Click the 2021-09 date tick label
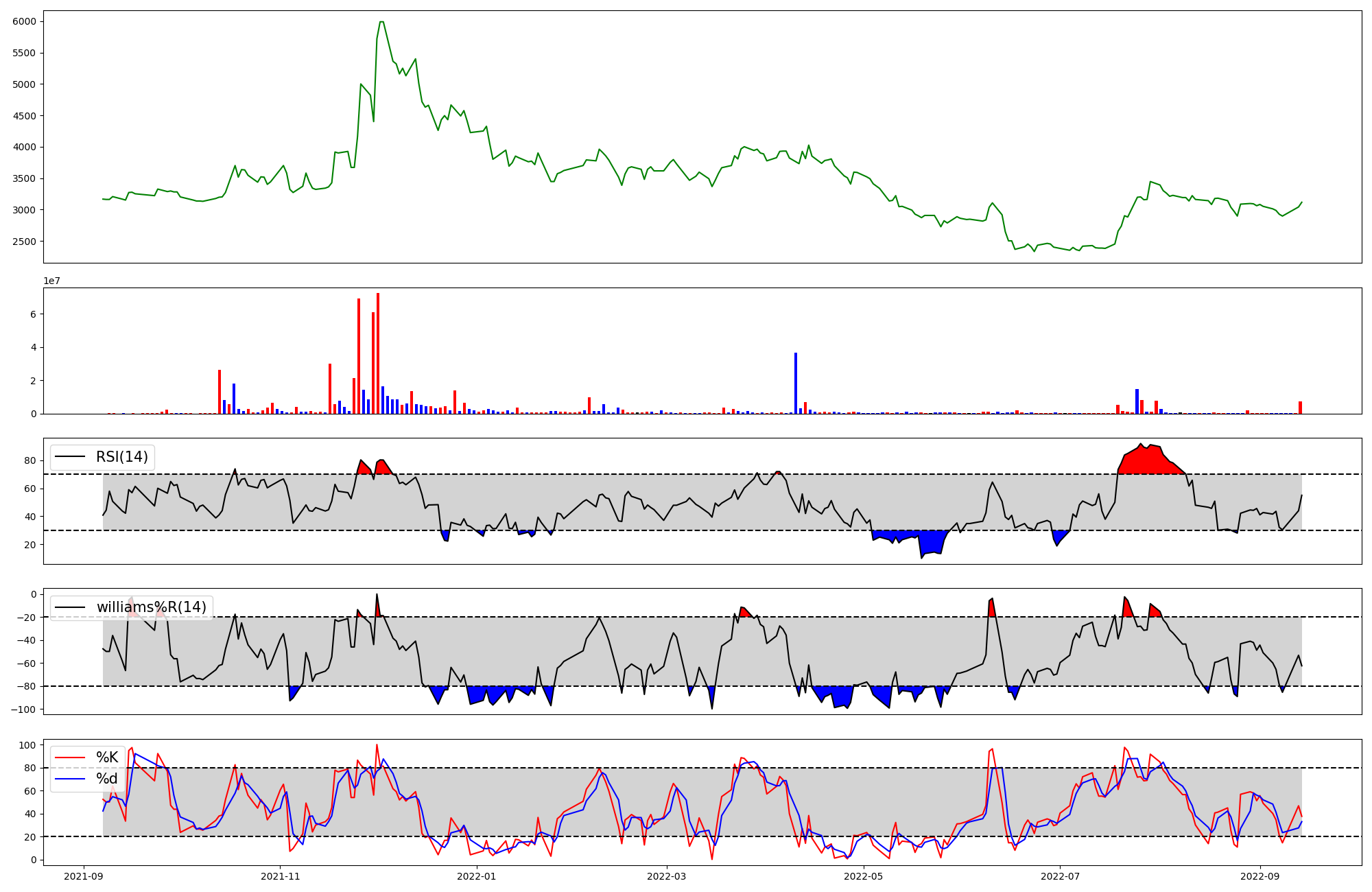The height and width of the screenshot is (892, 1372). pyautogui.click(x=84, y=876)
